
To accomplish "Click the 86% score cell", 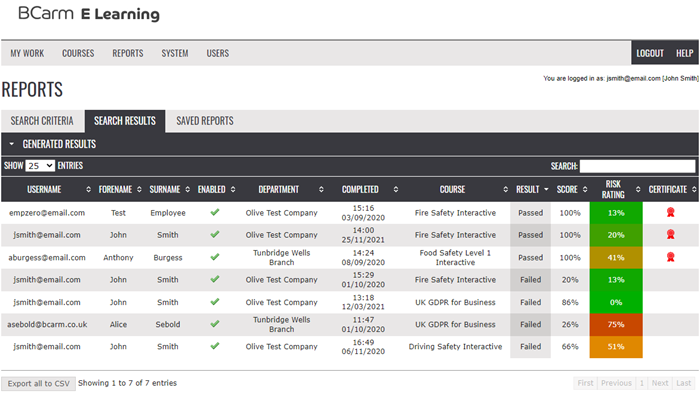I will [x=570, y=302].
